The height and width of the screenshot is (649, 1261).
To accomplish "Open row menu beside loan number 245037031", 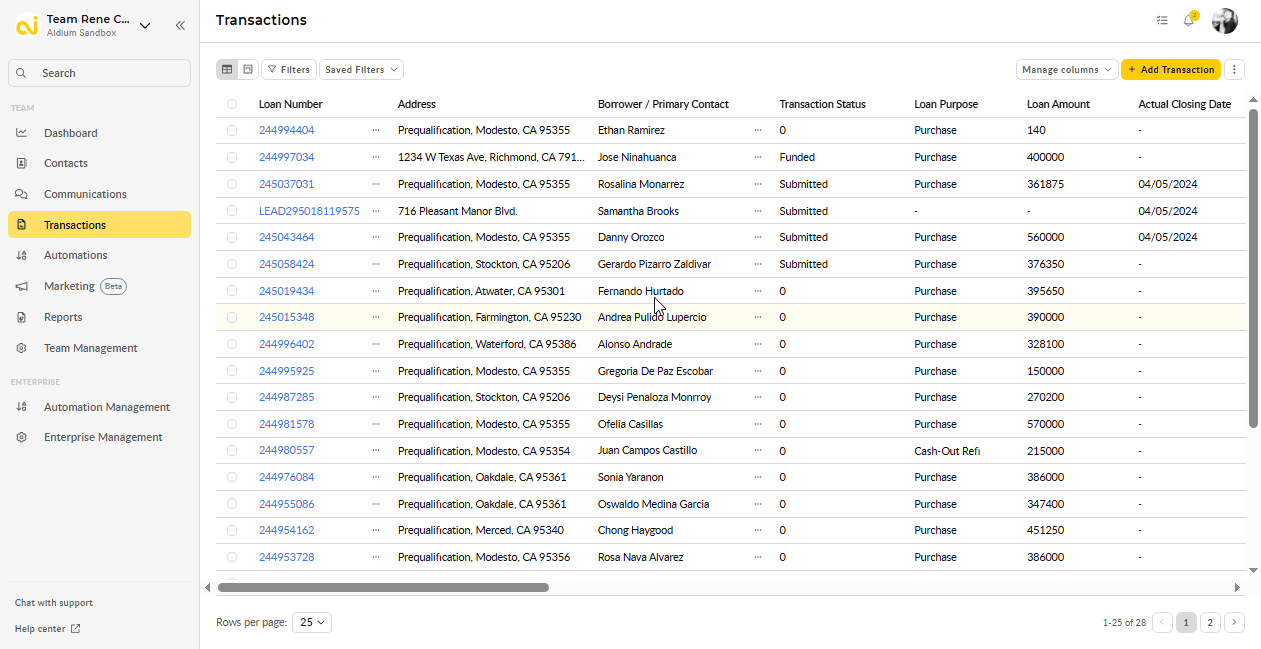I will 376,184.
